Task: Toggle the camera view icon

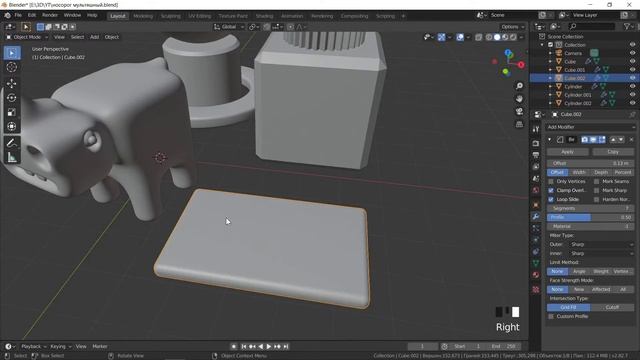Action: (x=519, y=111)
